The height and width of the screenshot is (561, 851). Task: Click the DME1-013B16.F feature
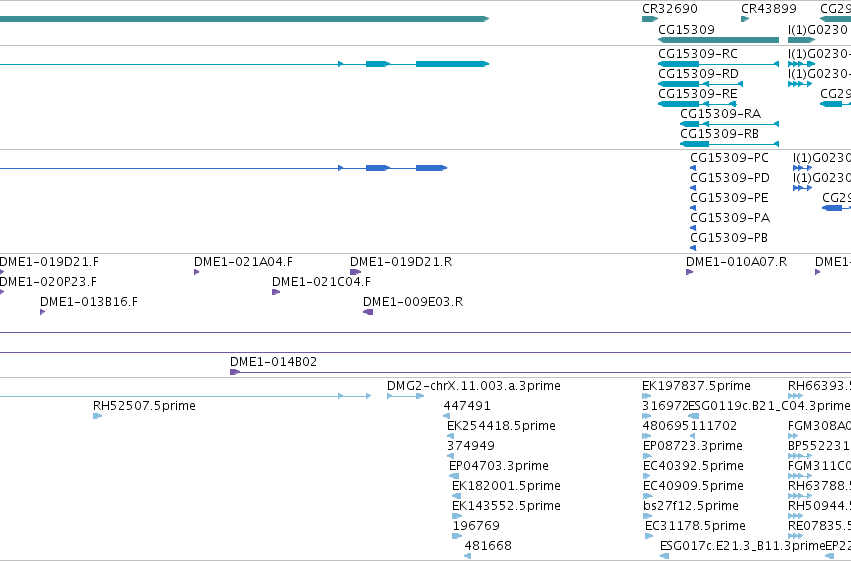point(89,302)
